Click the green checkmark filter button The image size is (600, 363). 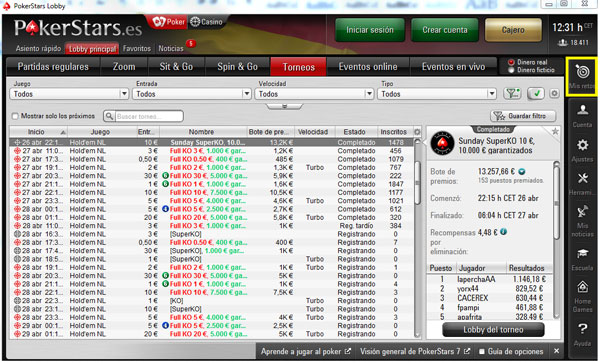536,94
